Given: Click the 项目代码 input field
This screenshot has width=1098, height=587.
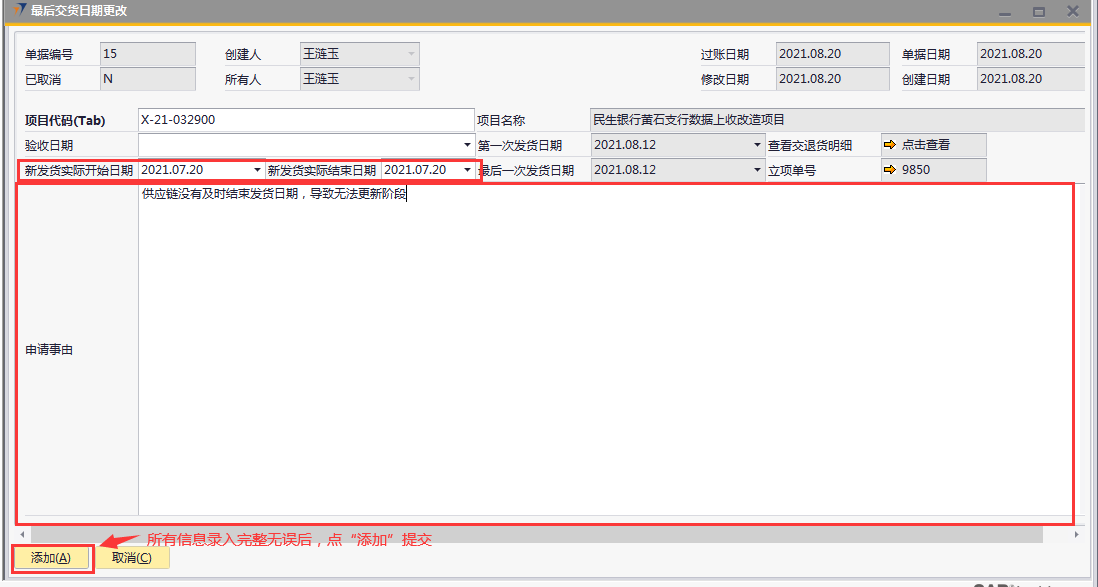Looking at the screenshot, I should click(305, 120).
